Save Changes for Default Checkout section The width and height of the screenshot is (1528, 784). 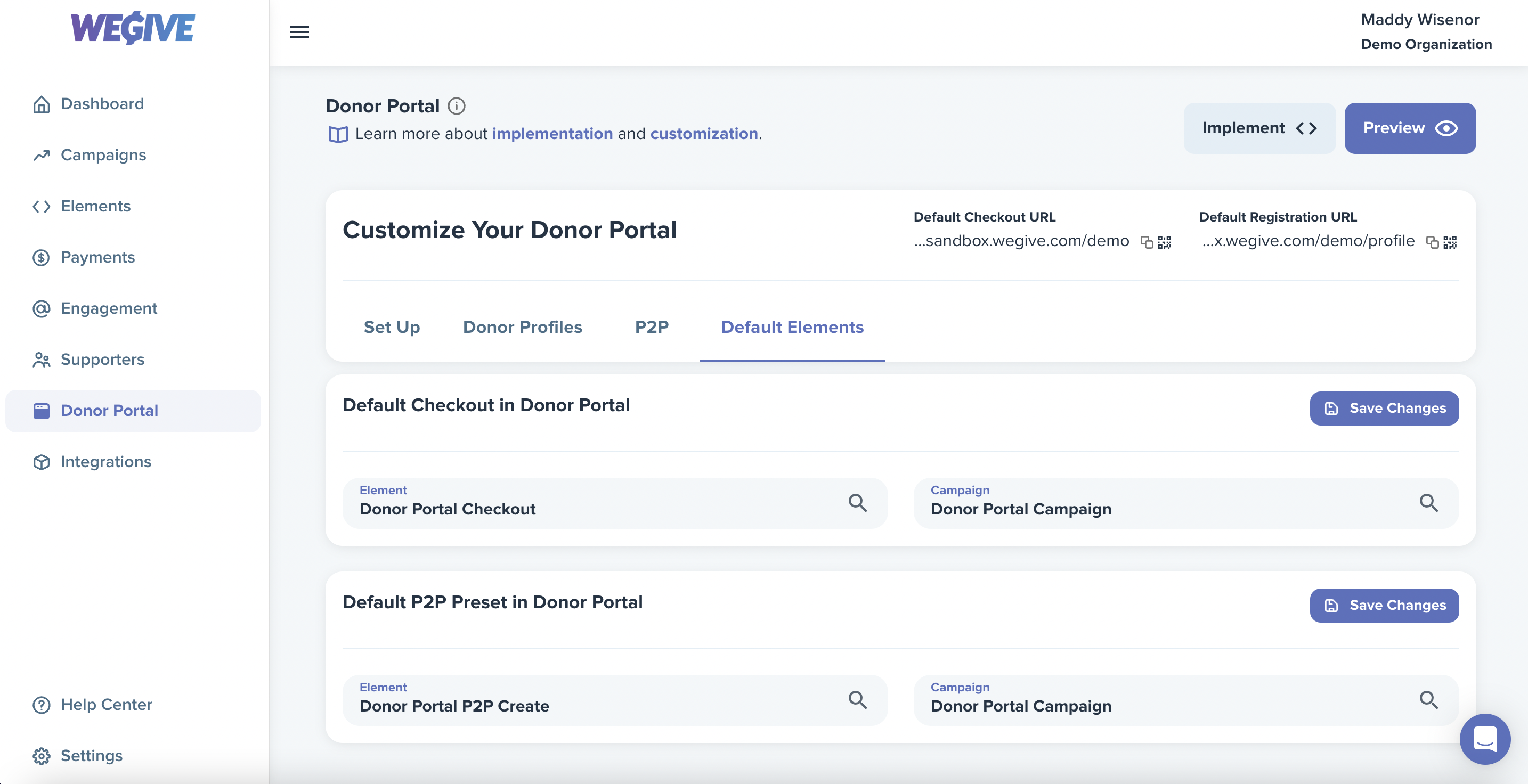(1384, 408)
